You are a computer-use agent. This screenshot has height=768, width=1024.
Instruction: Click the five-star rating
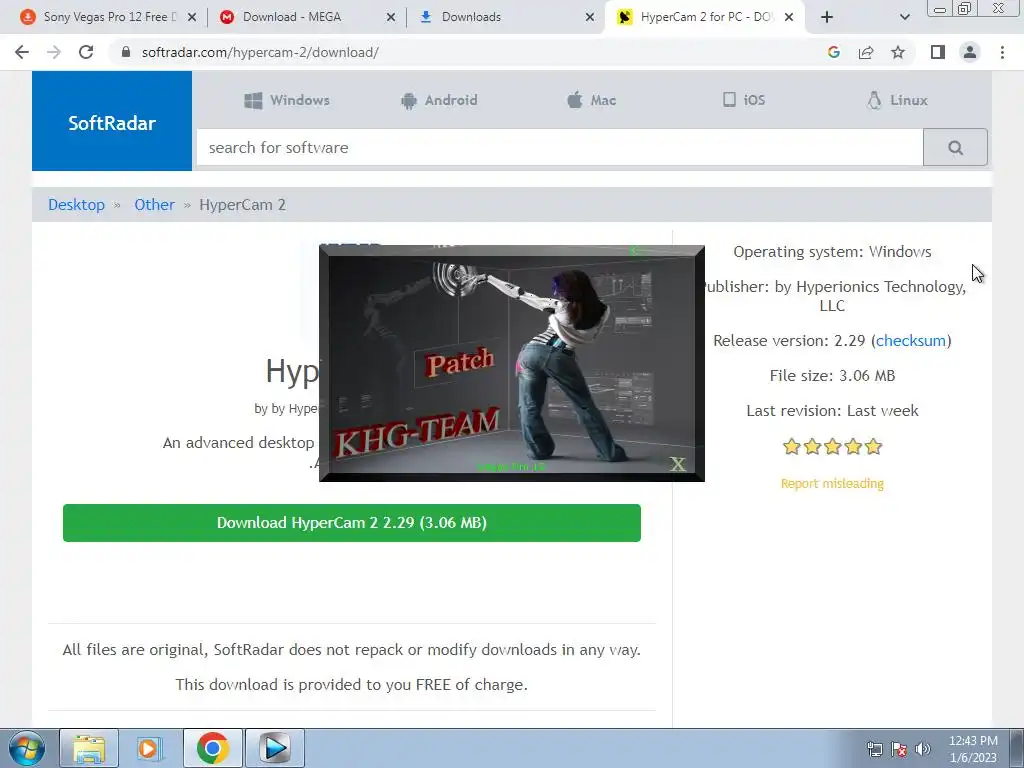(832, 447)
